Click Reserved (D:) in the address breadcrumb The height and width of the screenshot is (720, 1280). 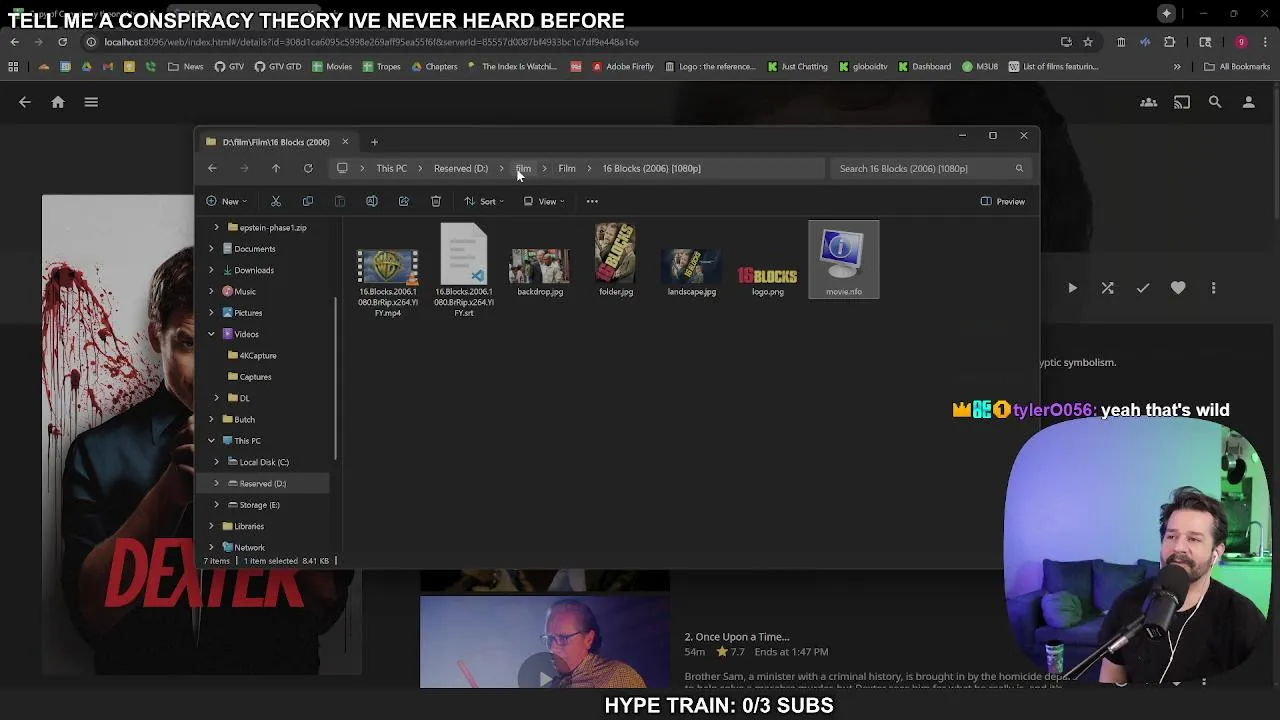[x=461, y=168]
